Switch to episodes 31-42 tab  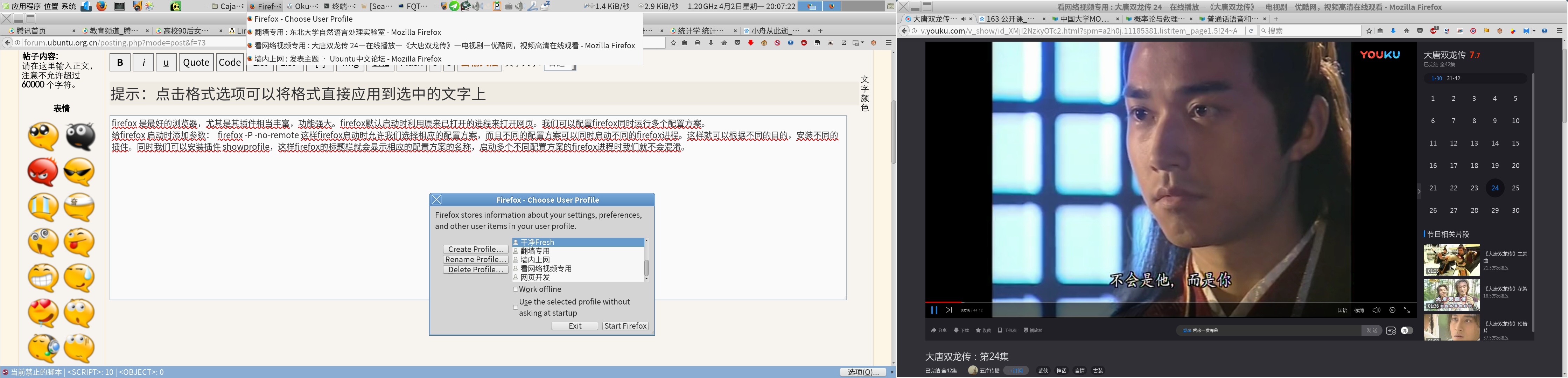(x=1454, y=78)
